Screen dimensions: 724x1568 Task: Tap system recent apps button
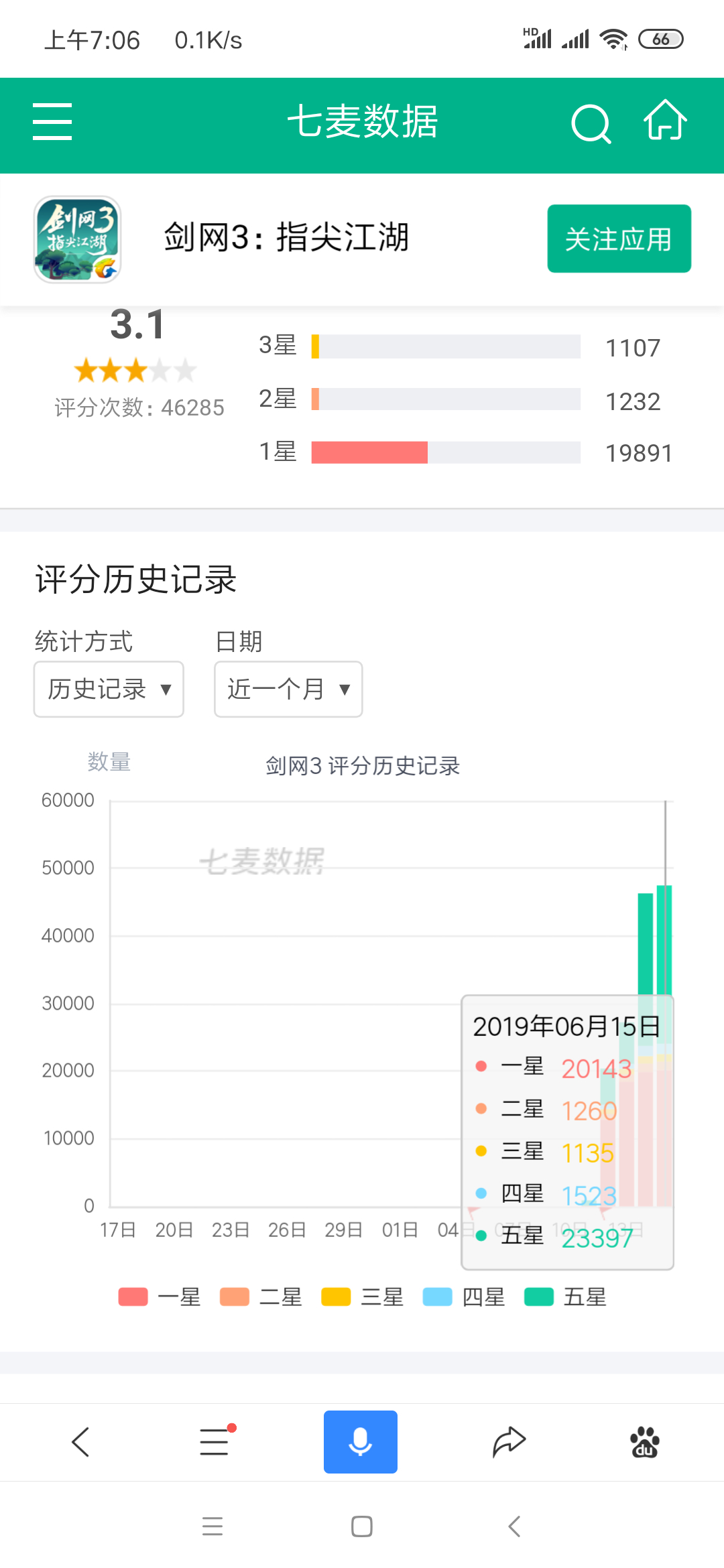[213, 1526]
